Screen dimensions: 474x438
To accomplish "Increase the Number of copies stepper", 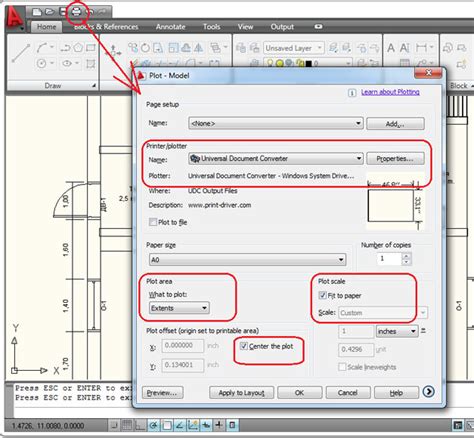I will click(x=406, y=256).
